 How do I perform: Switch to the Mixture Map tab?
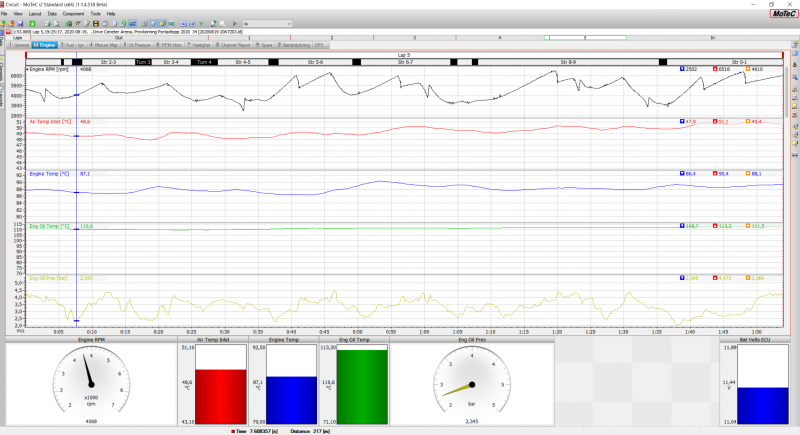(108, 45)
